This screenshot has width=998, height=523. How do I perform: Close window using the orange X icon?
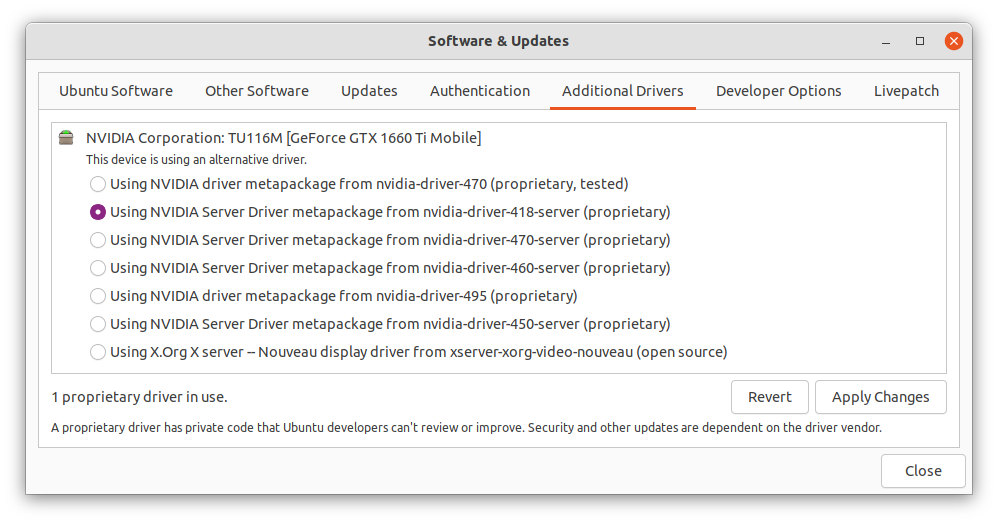click(x=953, y=41)
